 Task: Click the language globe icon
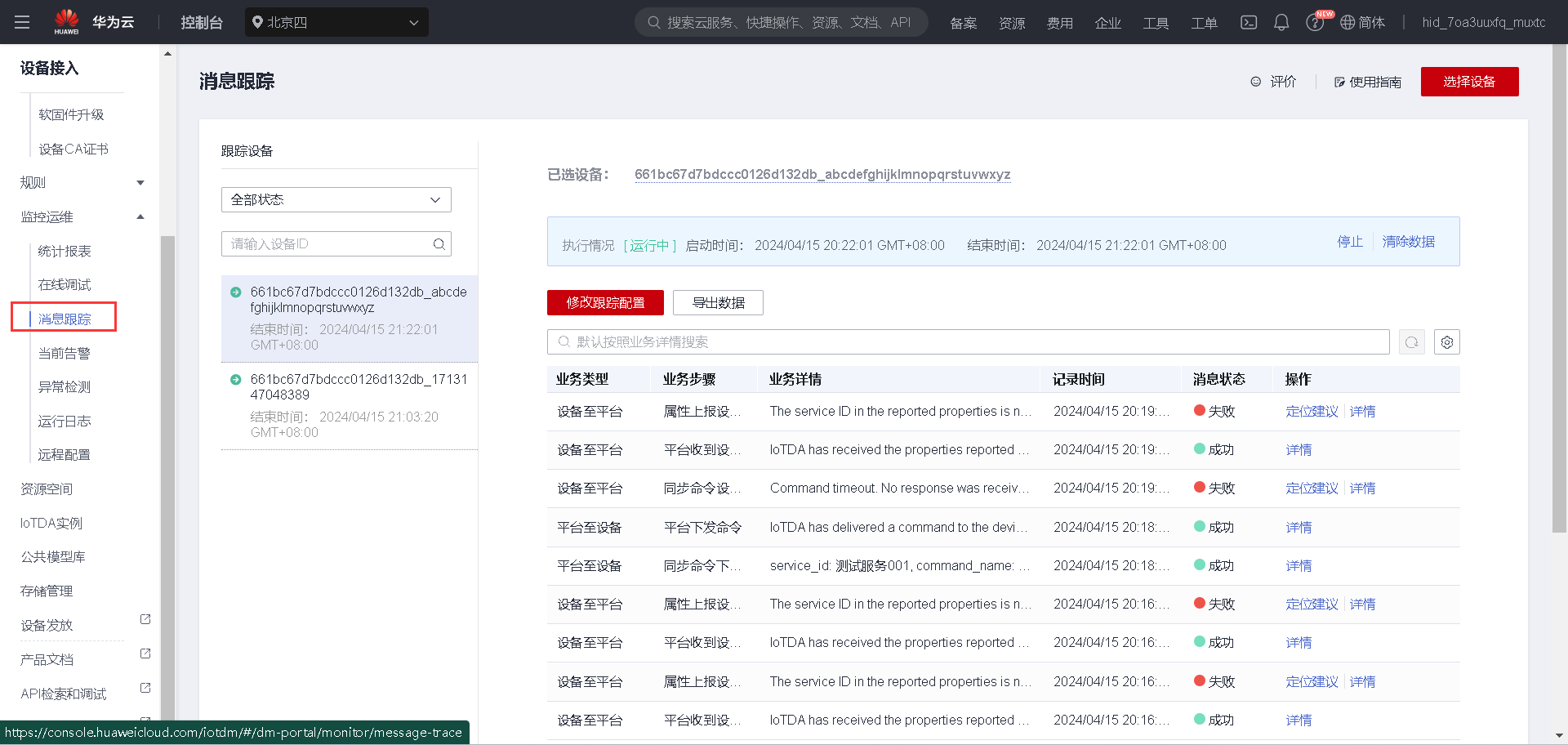[x=1347, y=22]
